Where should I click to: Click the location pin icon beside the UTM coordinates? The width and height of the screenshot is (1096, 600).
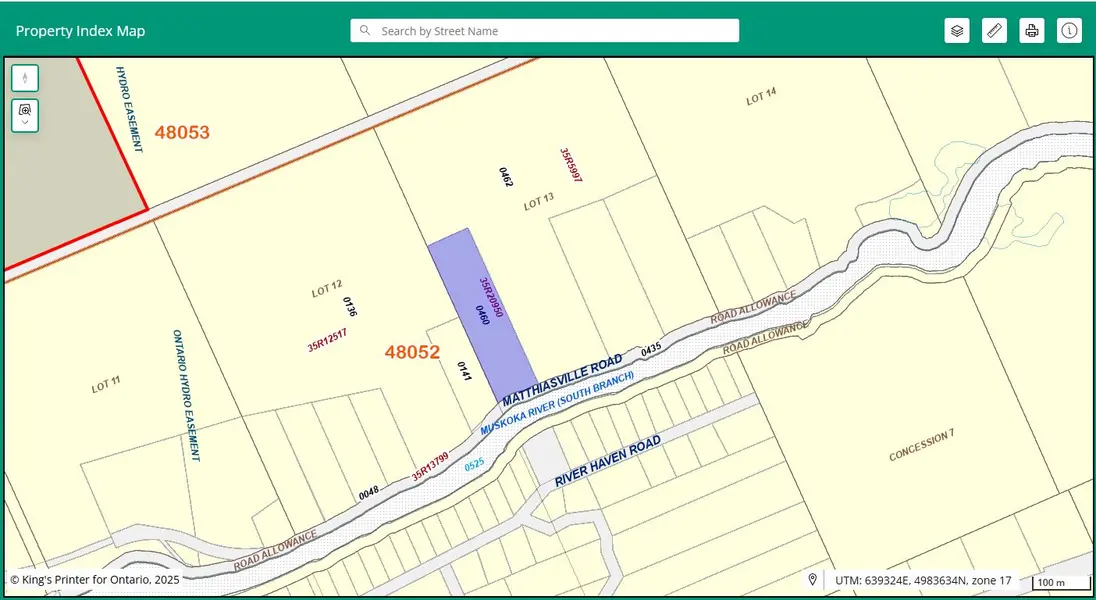[813, 580]
